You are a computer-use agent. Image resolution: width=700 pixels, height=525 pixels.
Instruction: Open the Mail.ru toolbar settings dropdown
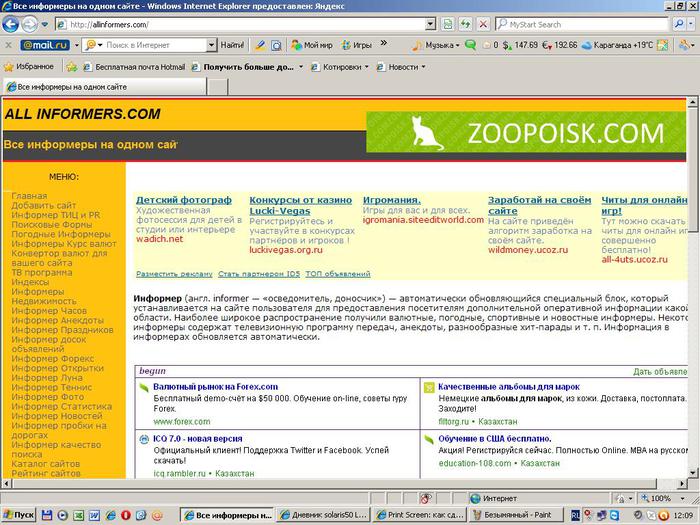[686, 45]
